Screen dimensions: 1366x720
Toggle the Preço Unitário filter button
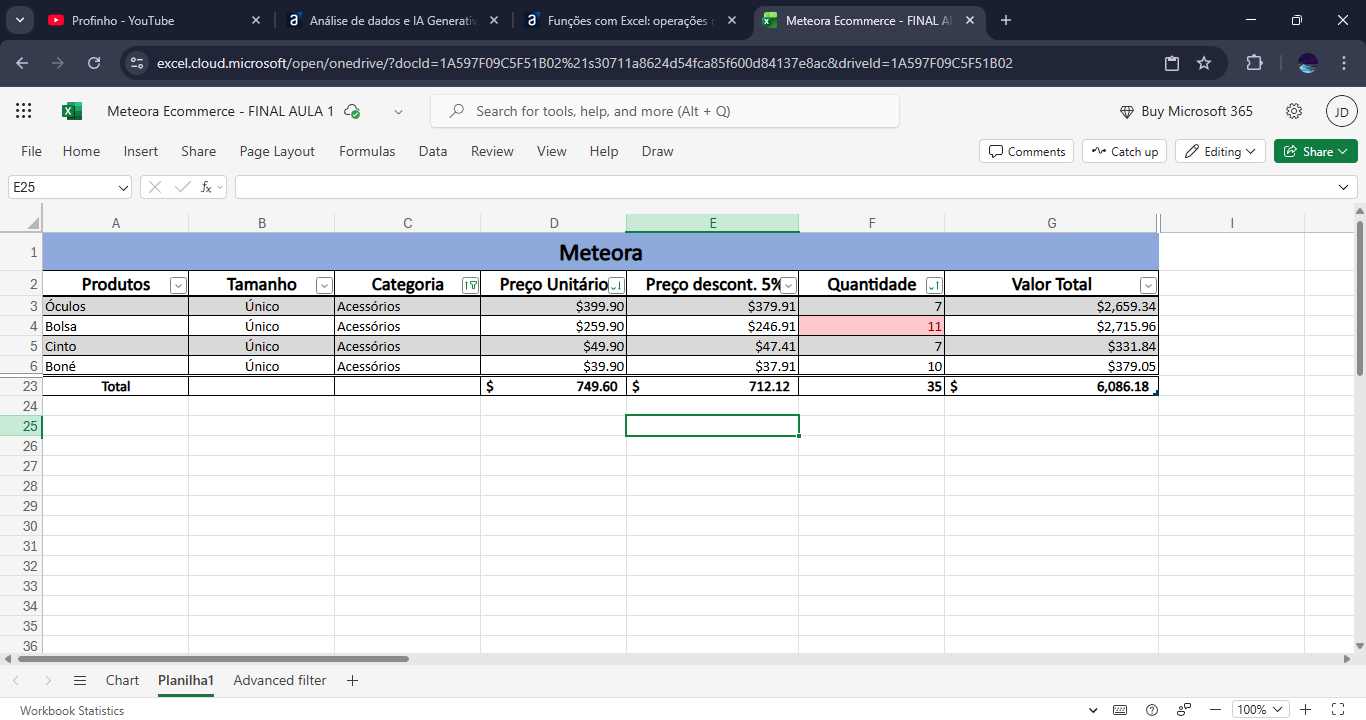click(x=616, y=285)
